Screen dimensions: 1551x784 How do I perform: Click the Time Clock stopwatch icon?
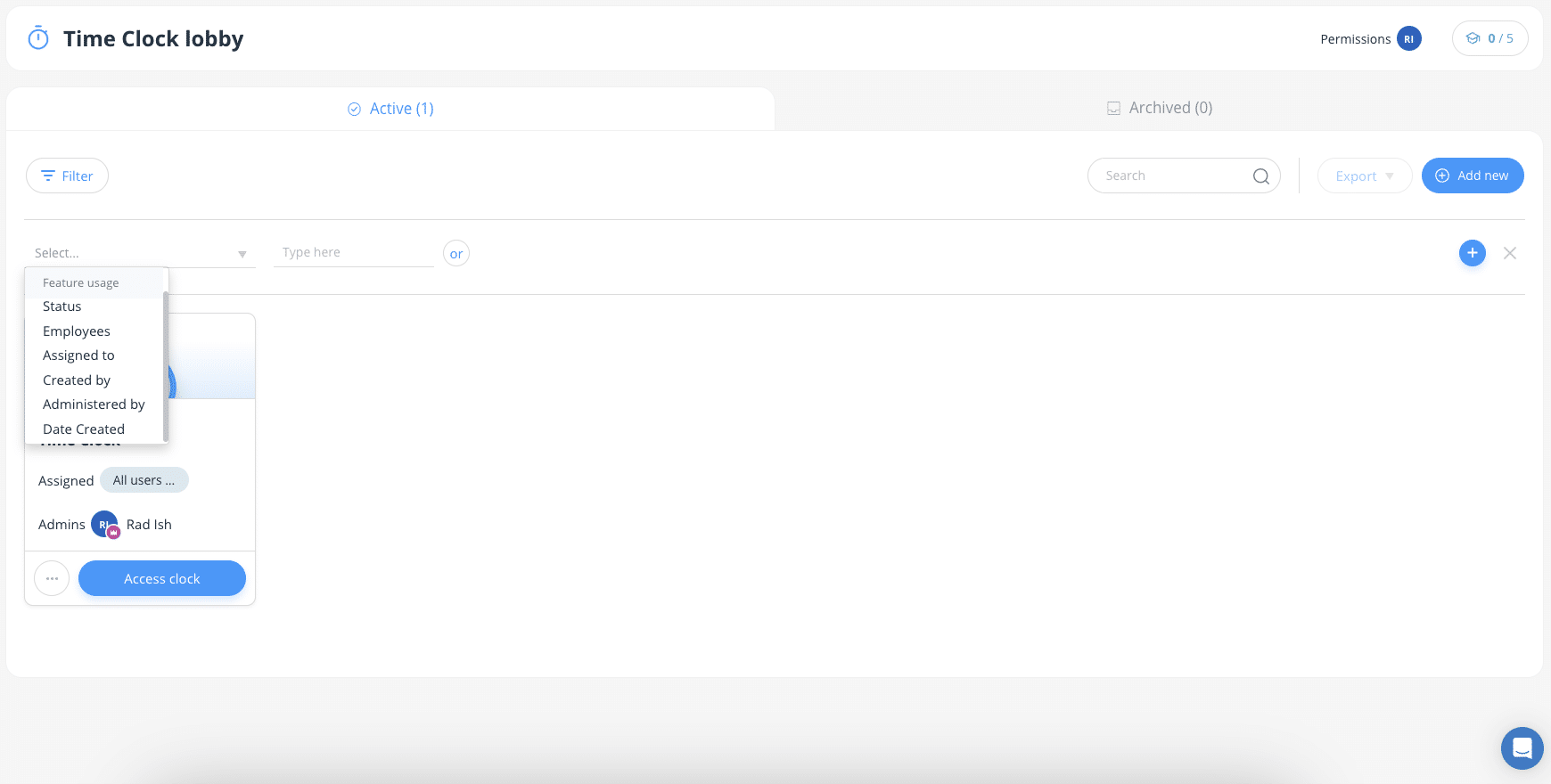click(x=38, y=38)
